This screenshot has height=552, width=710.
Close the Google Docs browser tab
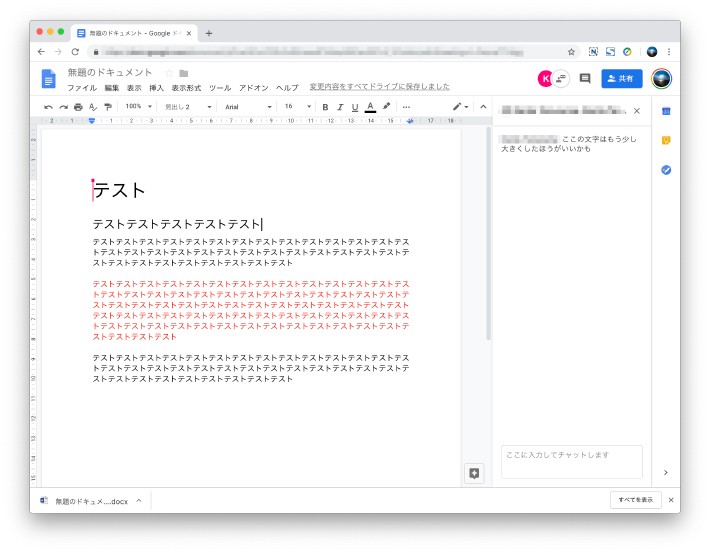click(x=189, y=34)
